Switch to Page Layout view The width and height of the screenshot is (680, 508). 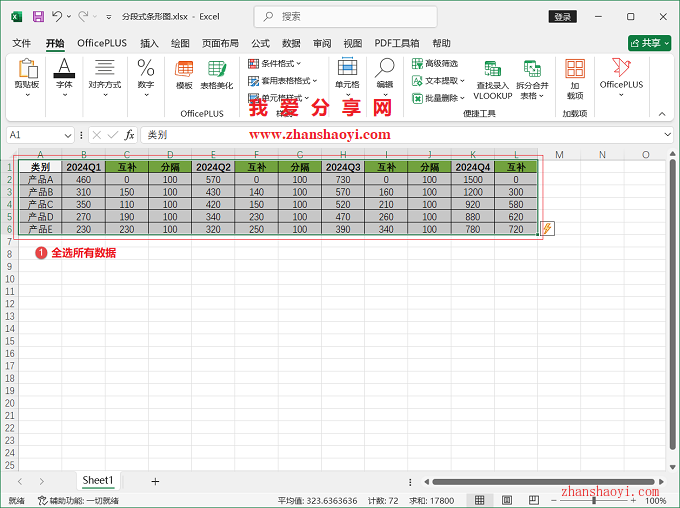coord(505,500)
